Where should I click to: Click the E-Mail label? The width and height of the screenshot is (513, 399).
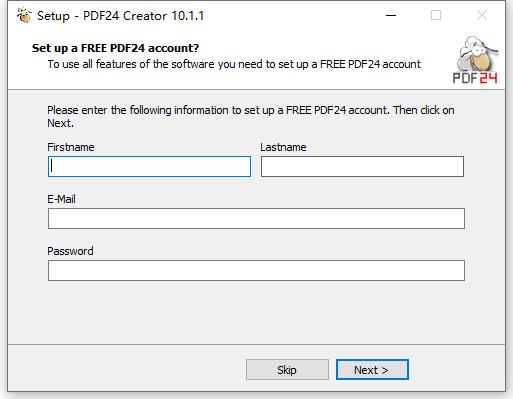(61, 199)
